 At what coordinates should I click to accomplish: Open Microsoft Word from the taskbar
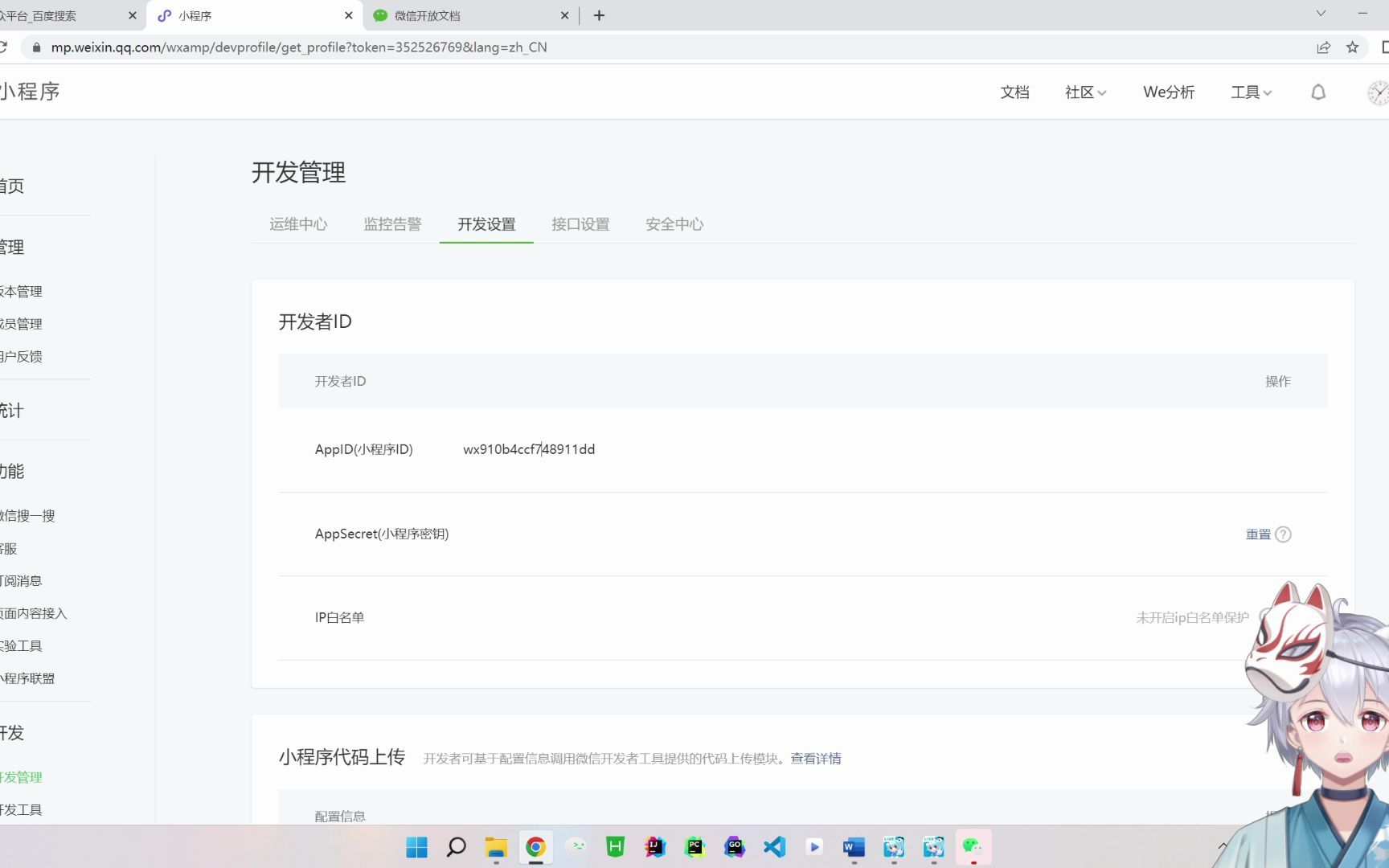click(853, 846)
